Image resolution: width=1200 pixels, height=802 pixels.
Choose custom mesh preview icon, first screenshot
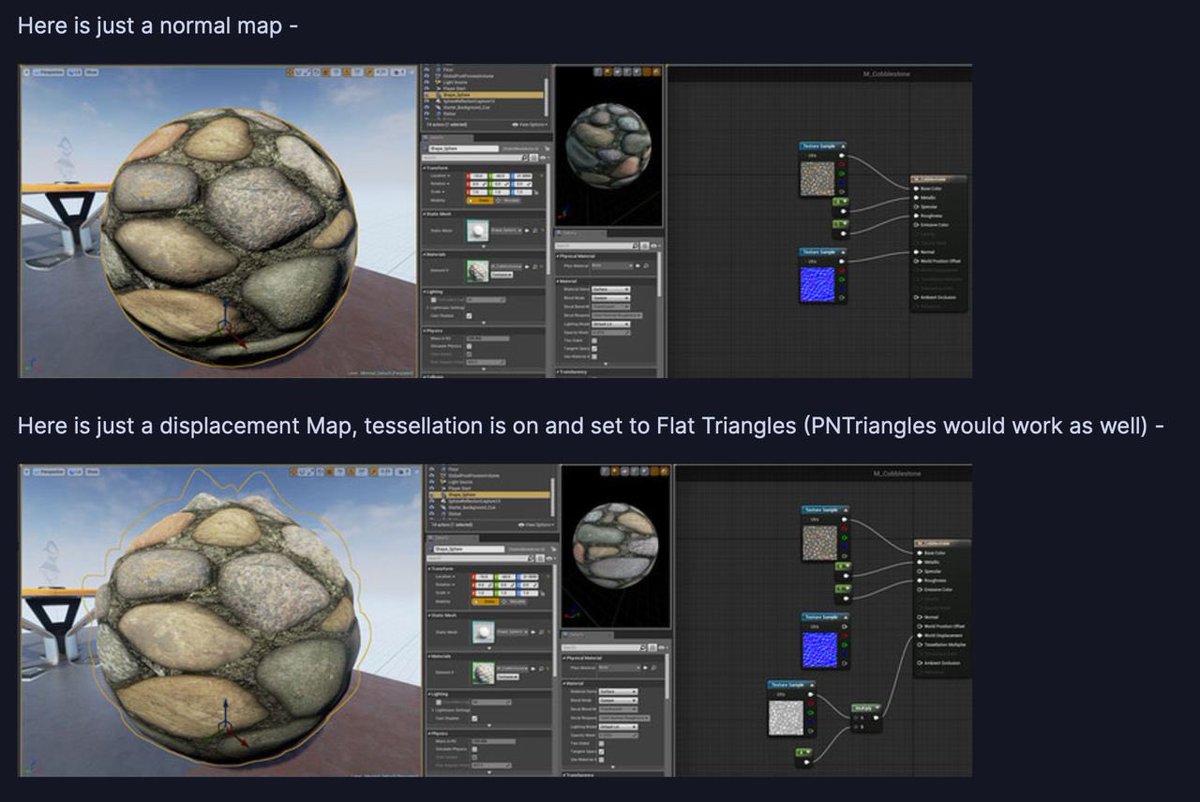(x=637, y=72)
